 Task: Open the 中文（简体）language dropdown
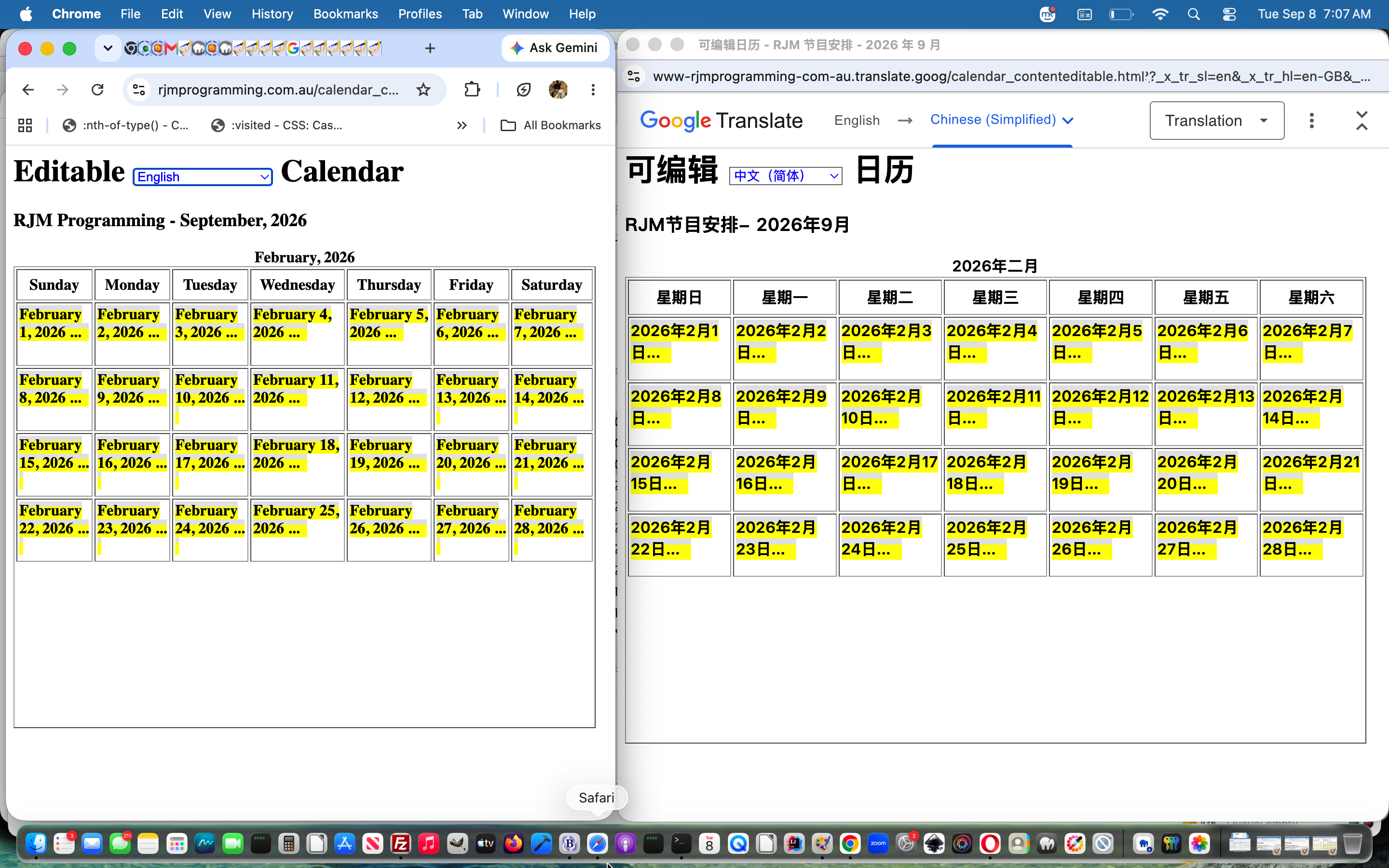pos(785,176)
